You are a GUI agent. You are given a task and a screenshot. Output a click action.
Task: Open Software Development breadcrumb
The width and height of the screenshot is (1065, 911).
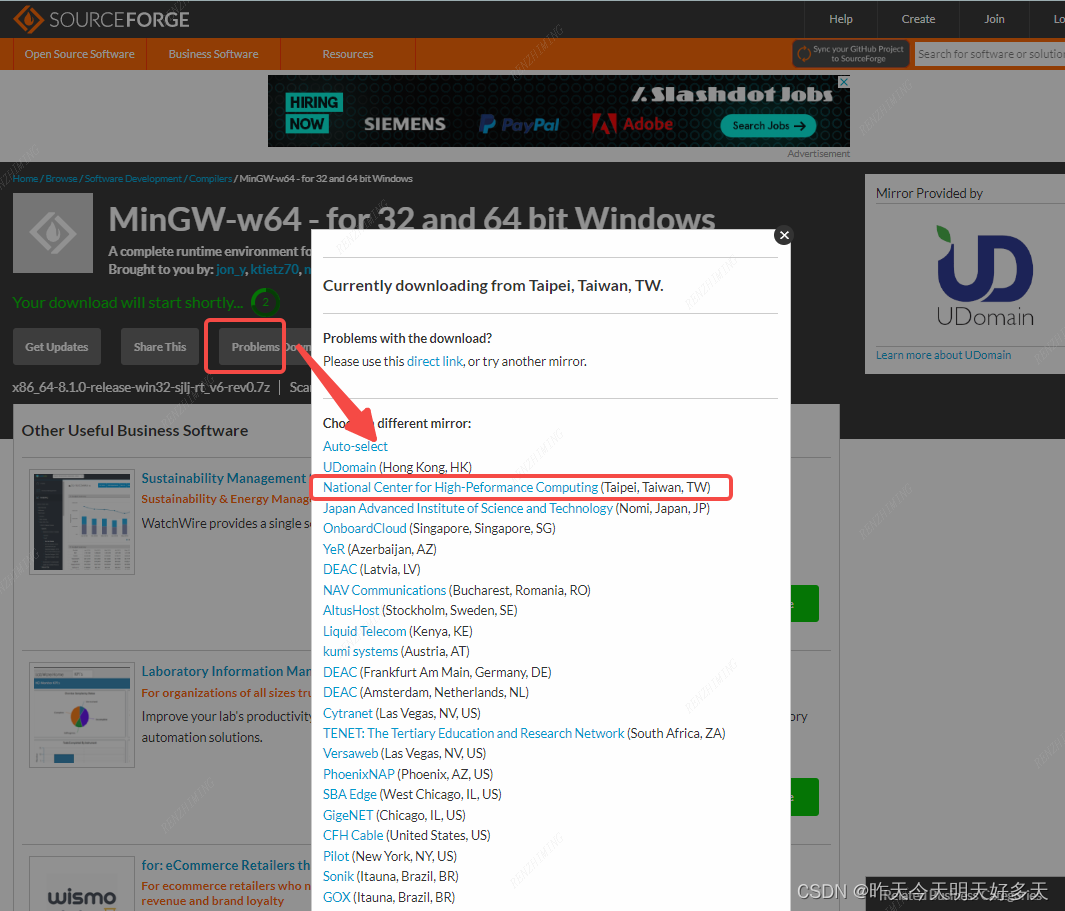pyautogui.click(x=133, y=179)
